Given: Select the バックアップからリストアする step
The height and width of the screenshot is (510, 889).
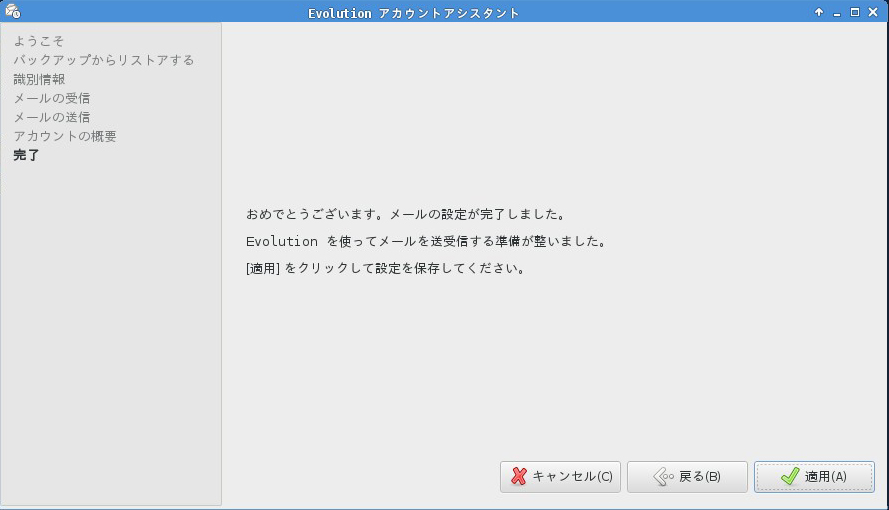Looking at the screenshot, I should click(x=104, y=60).
